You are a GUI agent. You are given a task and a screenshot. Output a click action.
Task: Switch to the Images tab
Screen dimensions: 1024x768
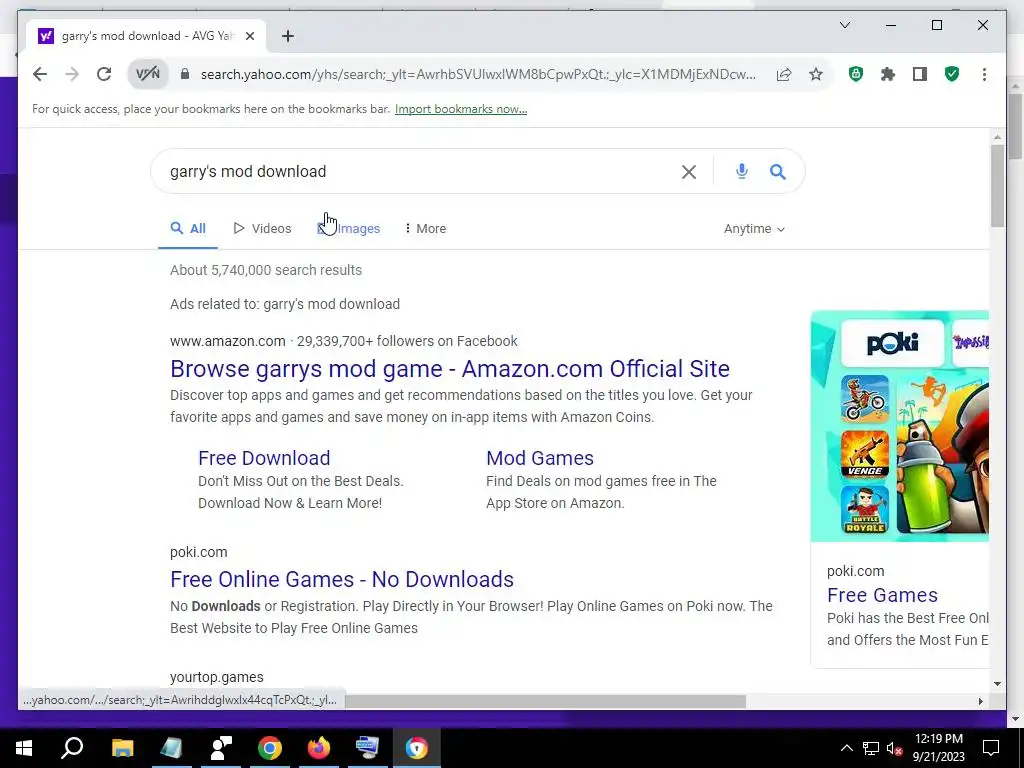(x=349, y=229)
